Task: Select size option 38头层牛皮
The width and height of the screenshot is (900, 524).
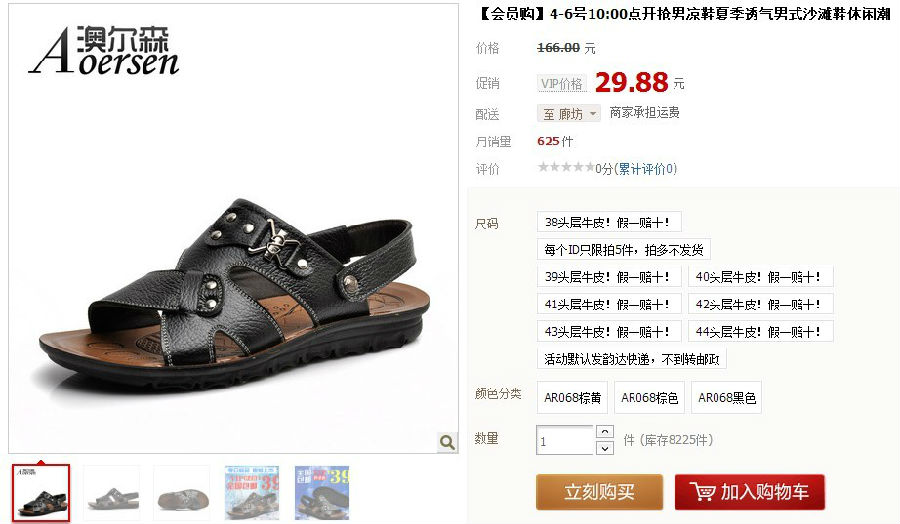Action: (x=609, y=222)
